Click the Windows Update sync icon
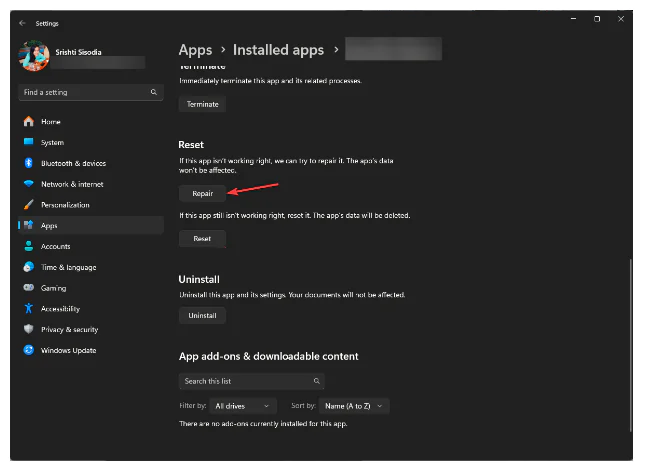This screenshot has width=648, height=463. (x=29, y=350)
